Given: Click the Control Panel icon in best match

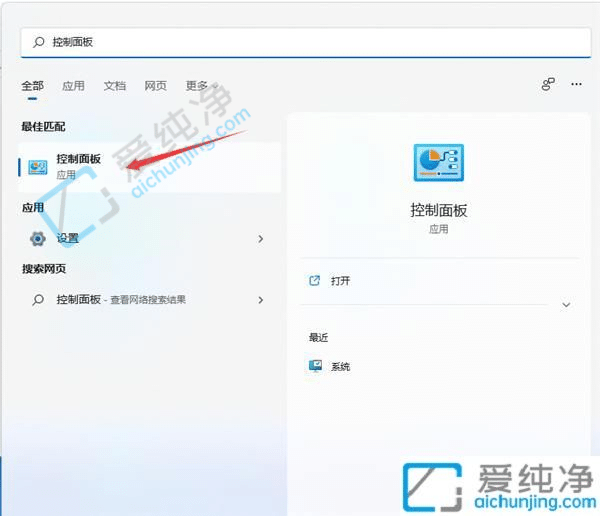Looking at the screenshot, I should [38, 167].
